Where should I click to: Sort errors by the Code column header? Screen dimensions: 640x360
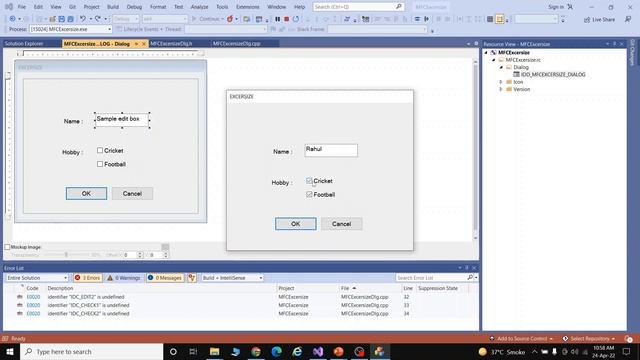click(33, 289)
